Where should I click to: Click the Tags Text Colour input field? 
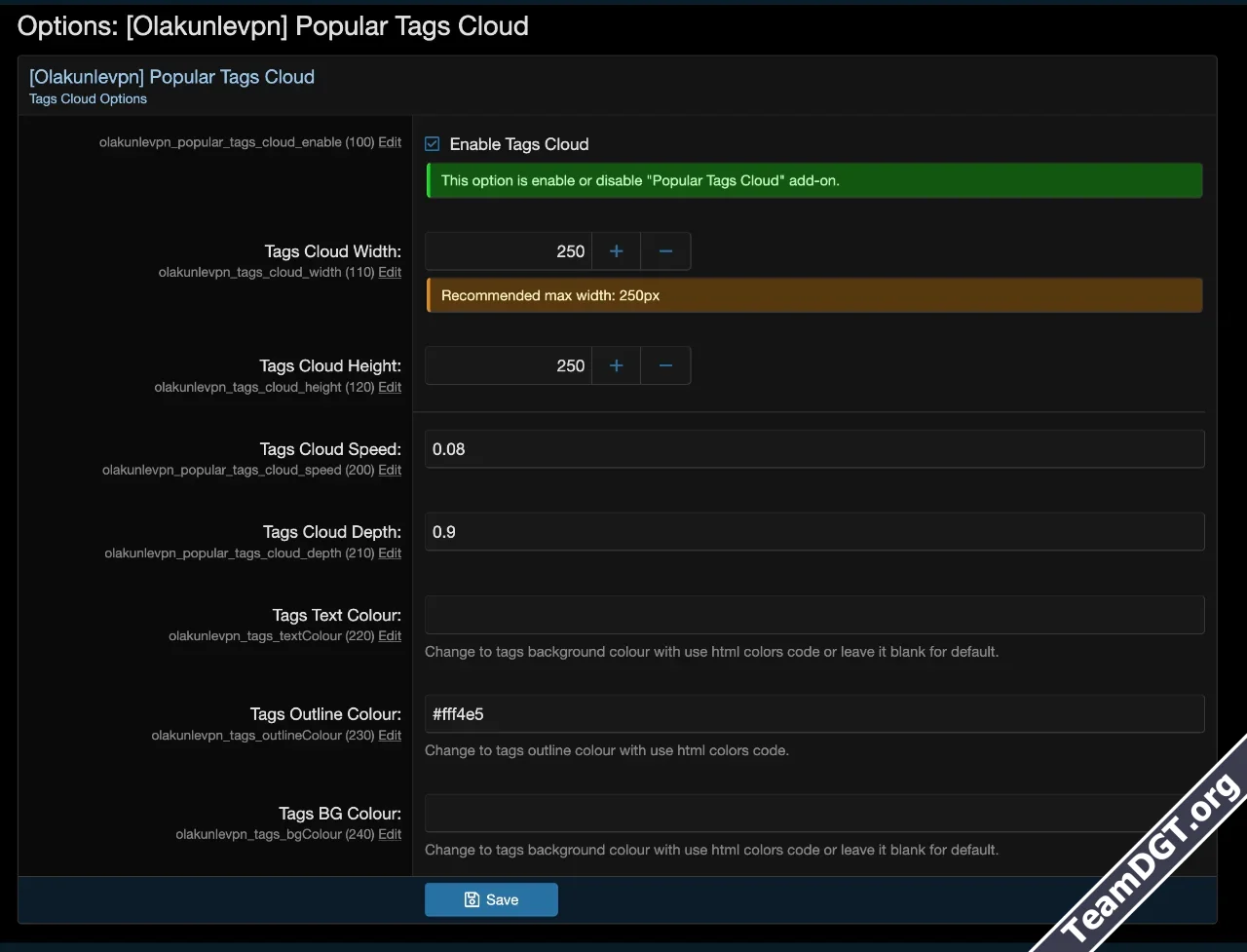(x=814, y=615)
